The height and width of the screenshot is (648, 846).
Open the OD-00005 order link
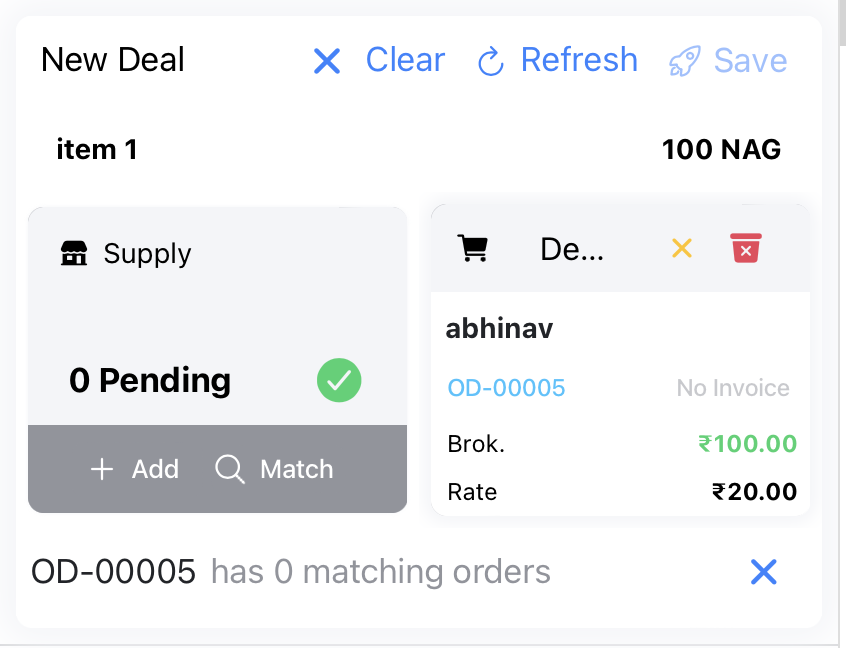pos(506,388)
